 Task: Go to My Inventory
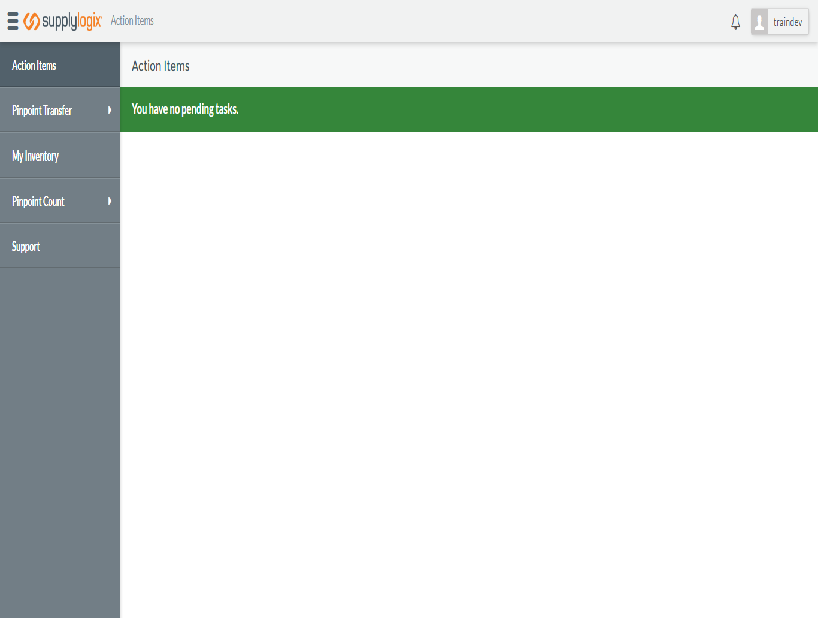click(x=35, y=156)
